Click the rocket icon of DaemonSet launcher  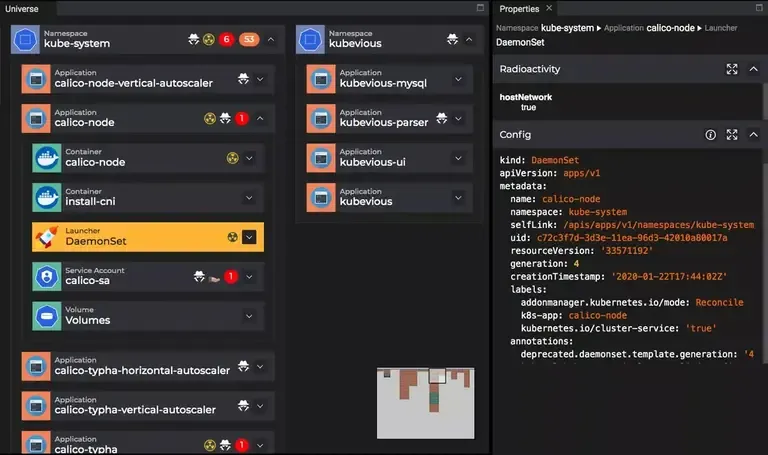coord(47,237)
